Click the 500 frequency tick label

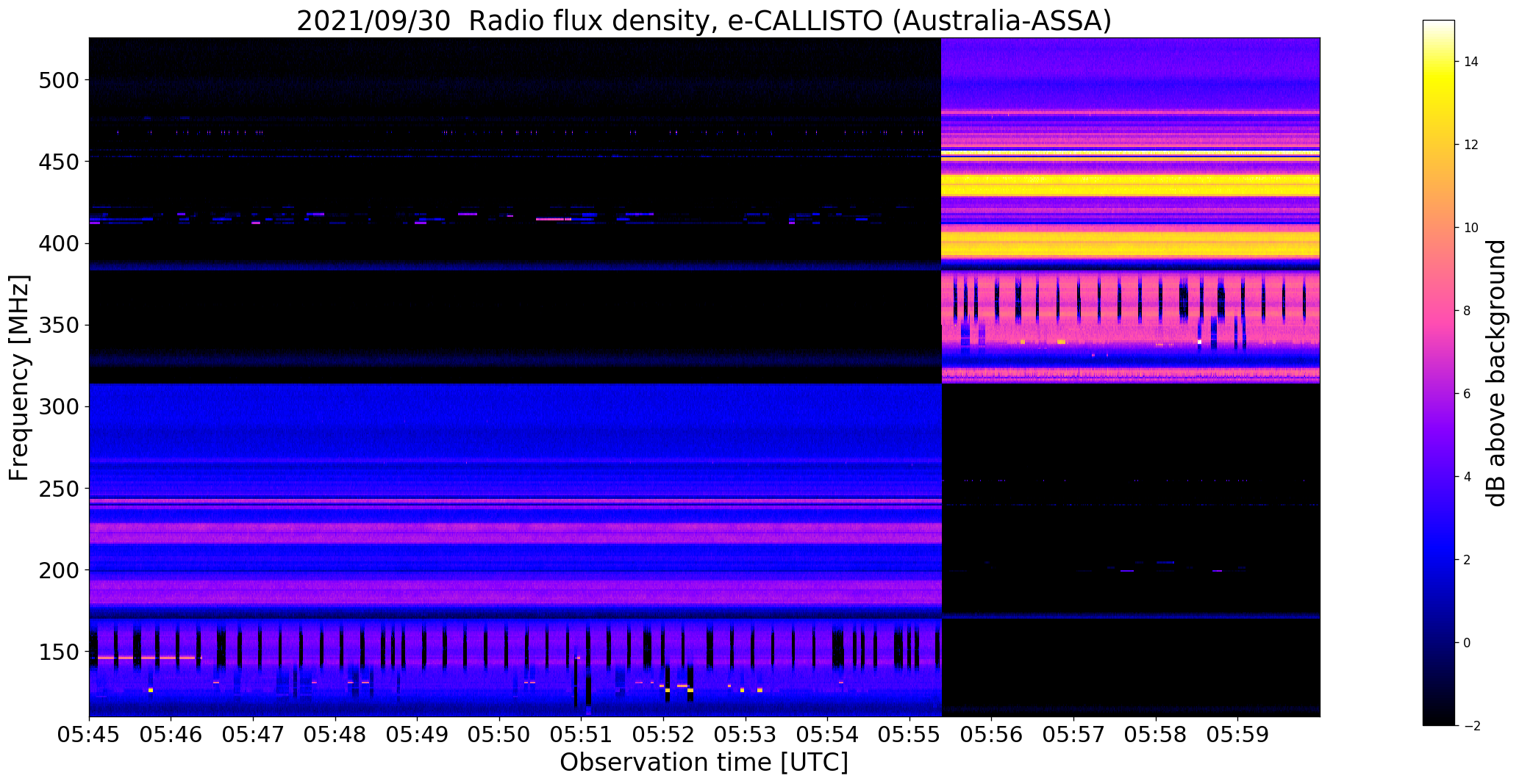[58, 80]
